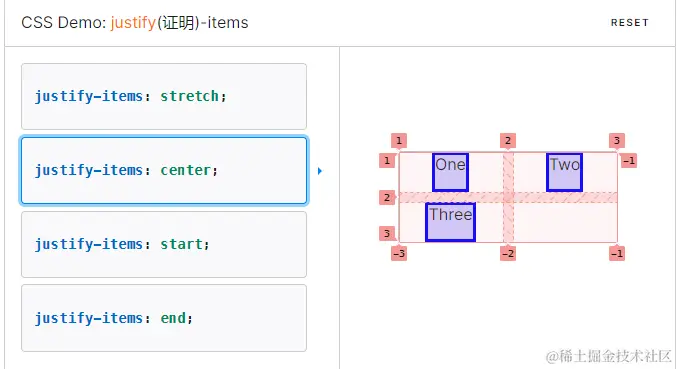The image size is (677, 369).
Task: Choose the justify-items: end option
Action: pyautogui.click(x=164, y=318)
